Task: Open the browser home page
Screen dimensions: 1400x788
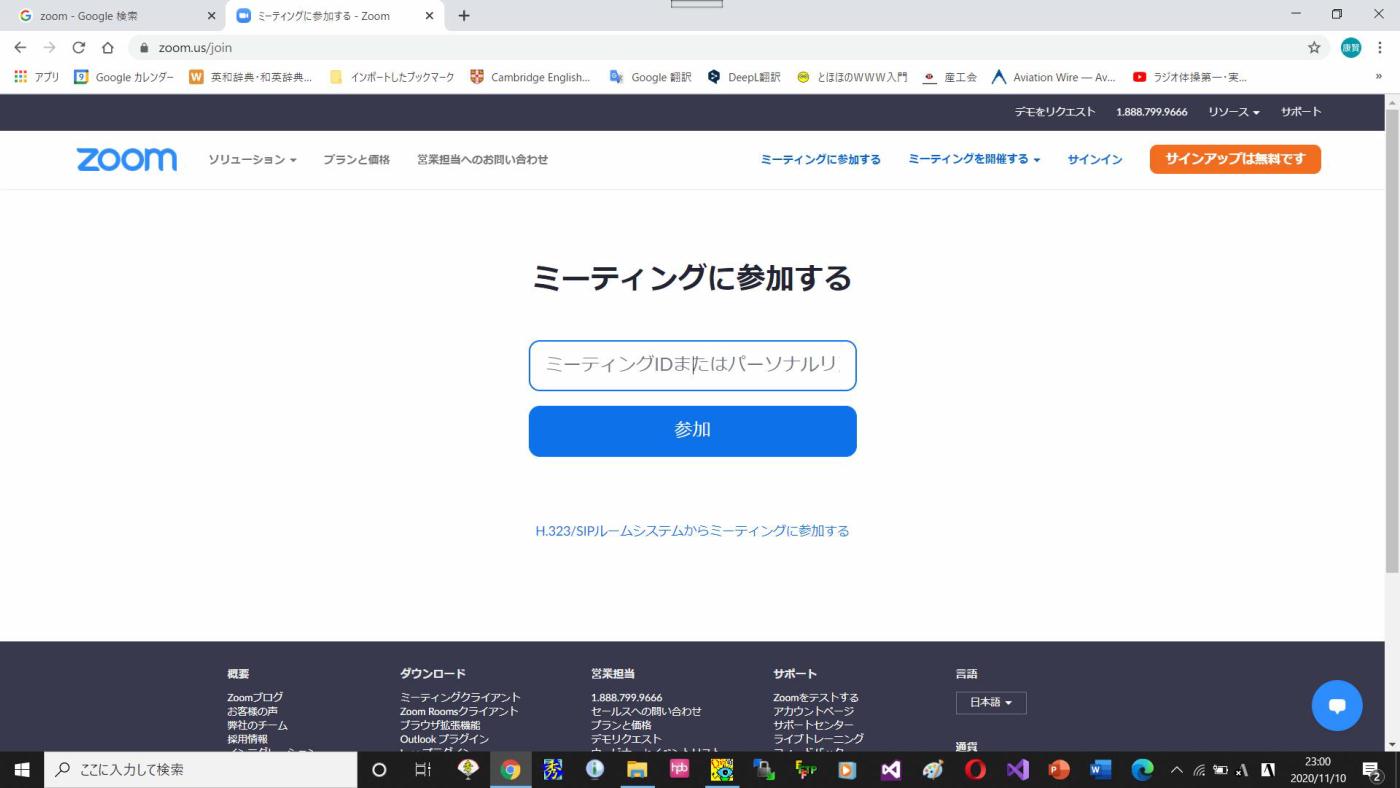Action: pos(108,47)
